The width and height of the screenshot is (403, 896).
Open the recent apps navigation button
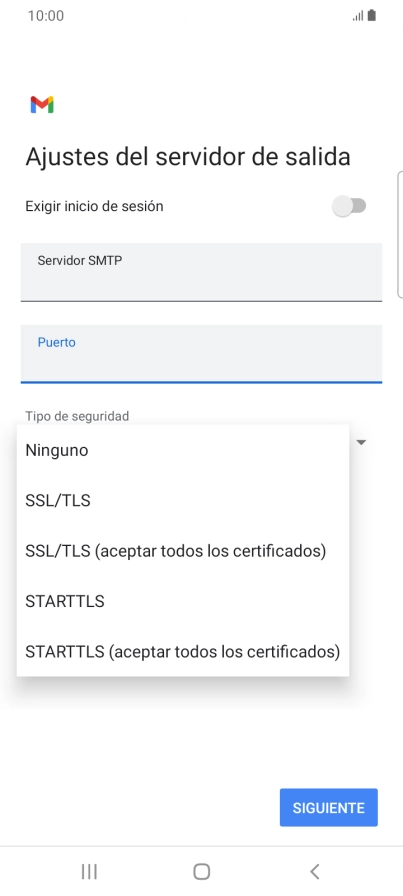[x=89, y=871]
